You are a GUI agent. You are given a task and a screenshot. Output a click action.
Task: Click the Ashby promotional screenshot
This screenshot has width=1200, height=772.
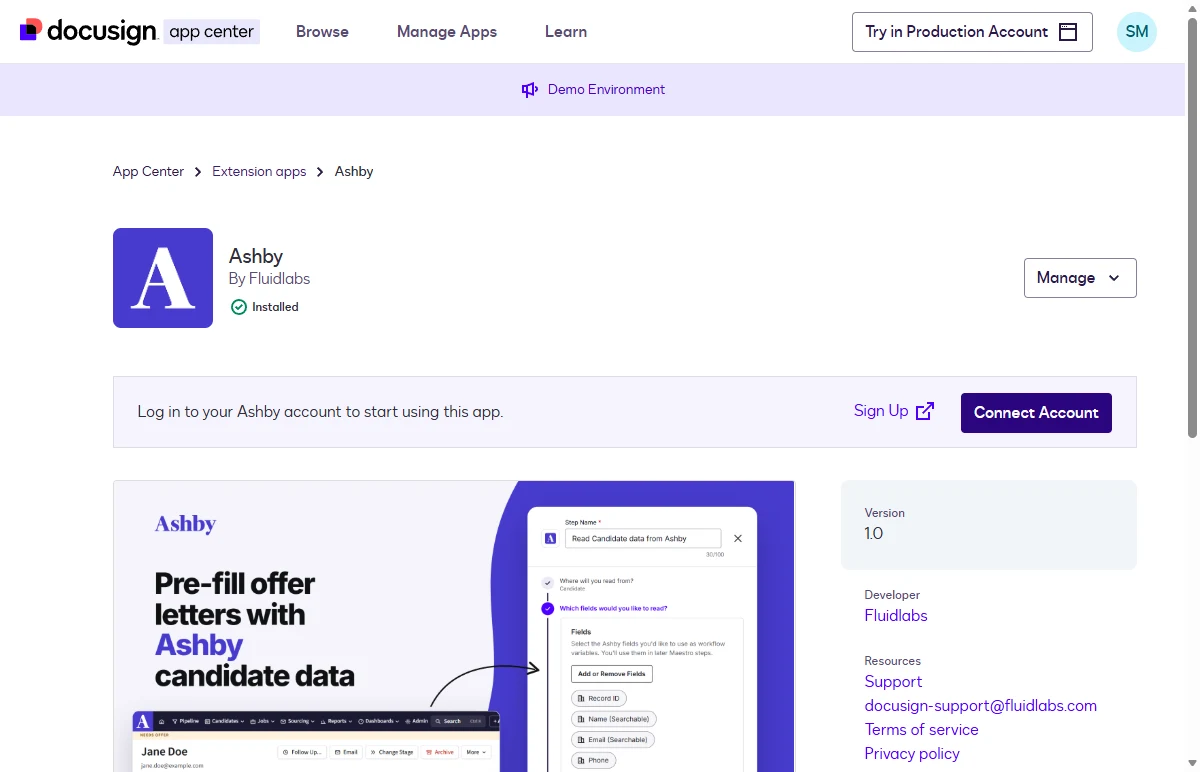pos(454,626)
